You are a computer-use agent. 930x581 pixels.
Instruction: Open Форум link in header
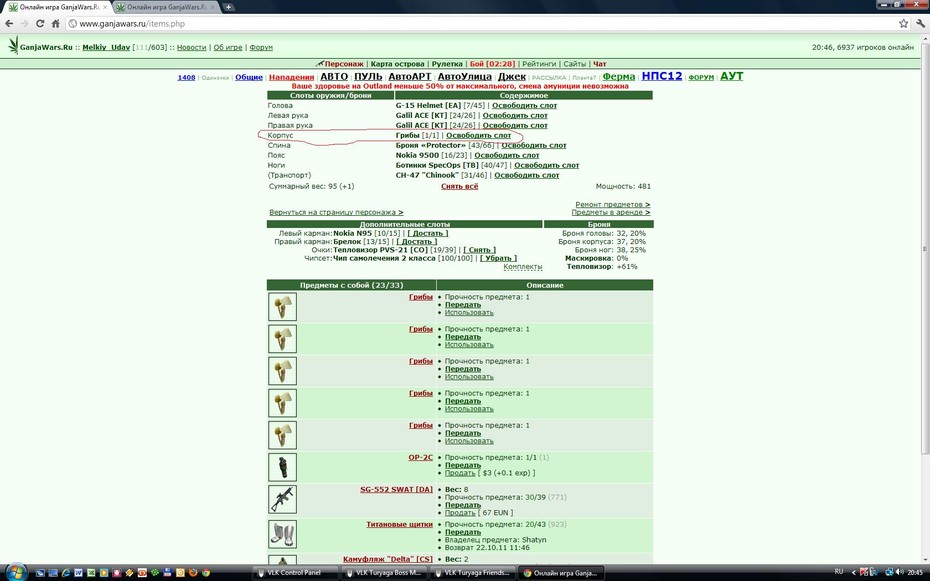[x=261, y=47]
